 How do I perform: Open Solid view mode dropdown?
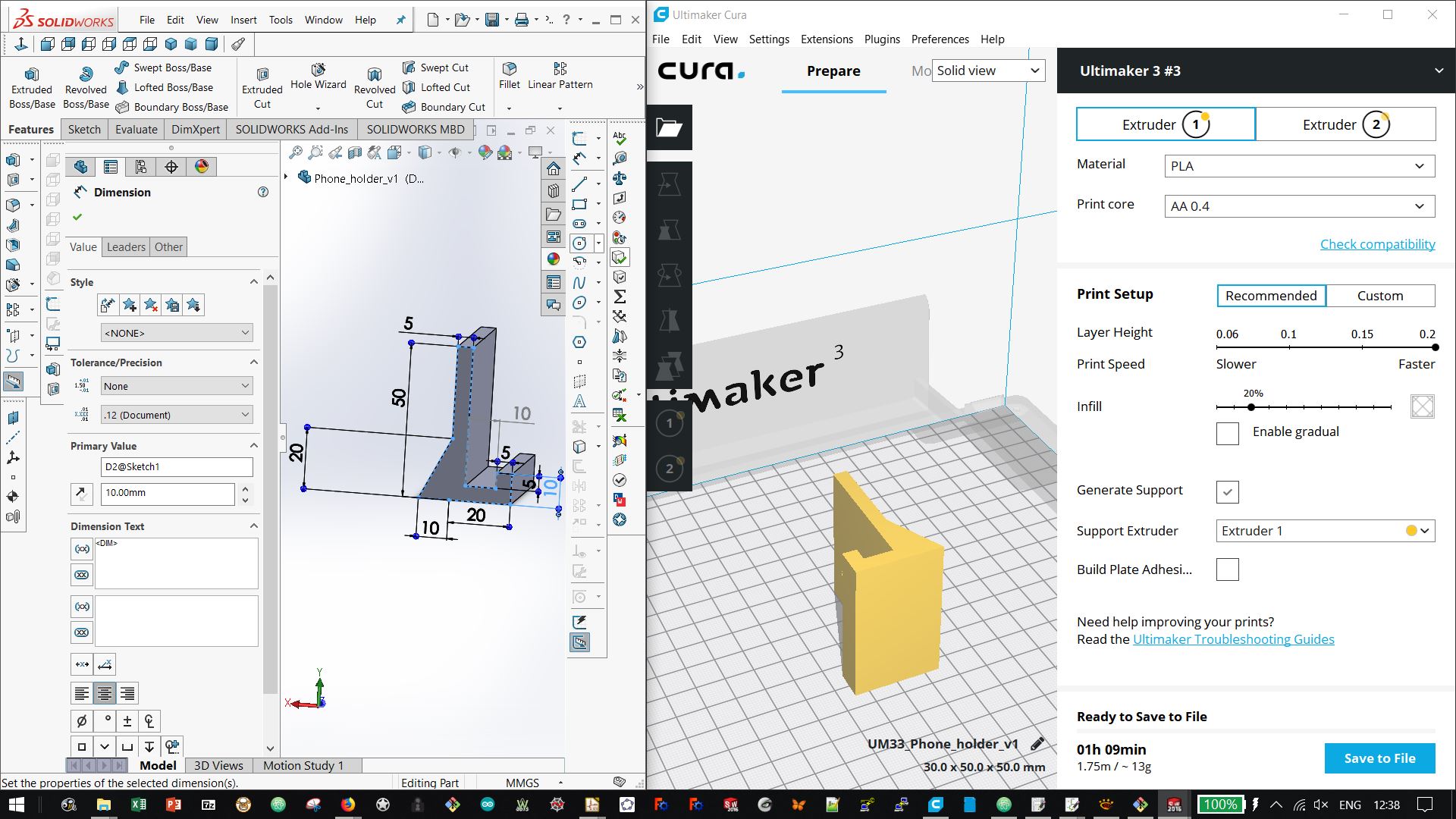point(988,71)
